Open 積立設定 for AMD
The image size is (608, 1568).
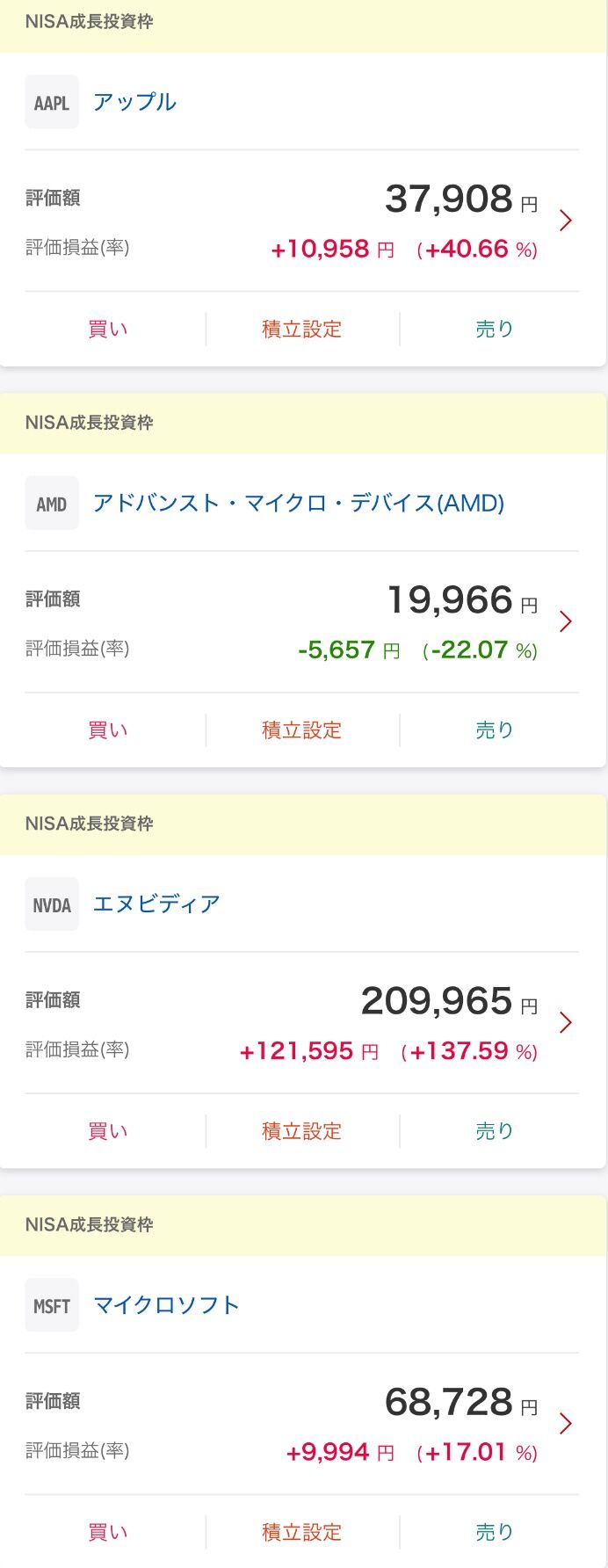(x=301, y=730)
